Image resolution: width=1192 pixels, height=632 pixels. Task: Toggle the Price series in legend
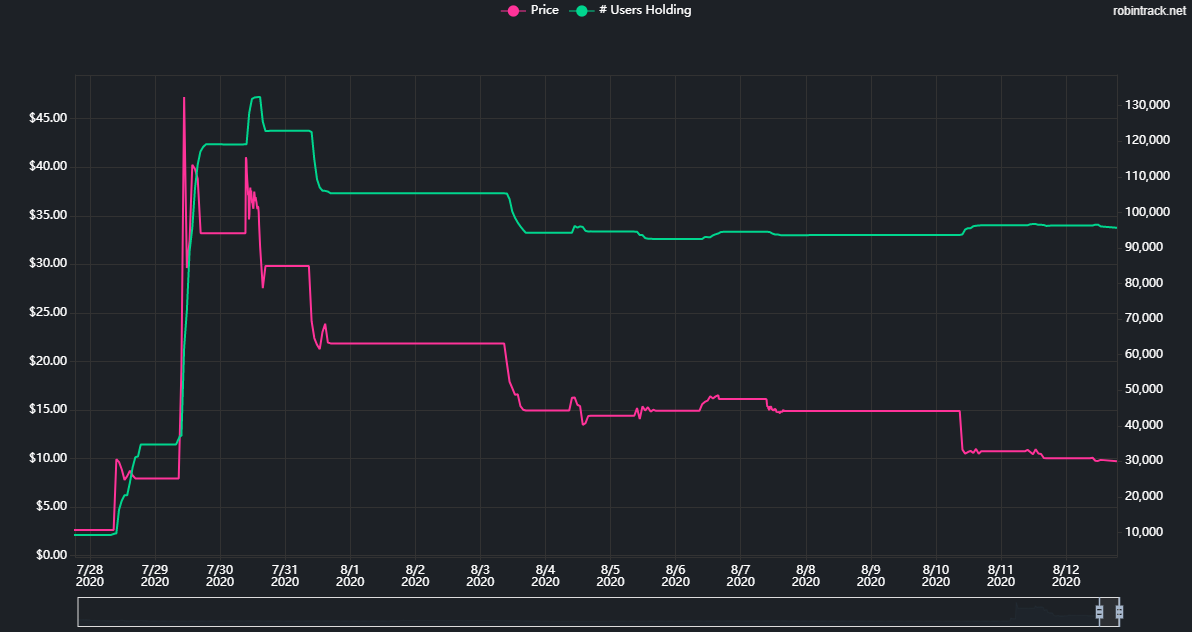point(530,10)
